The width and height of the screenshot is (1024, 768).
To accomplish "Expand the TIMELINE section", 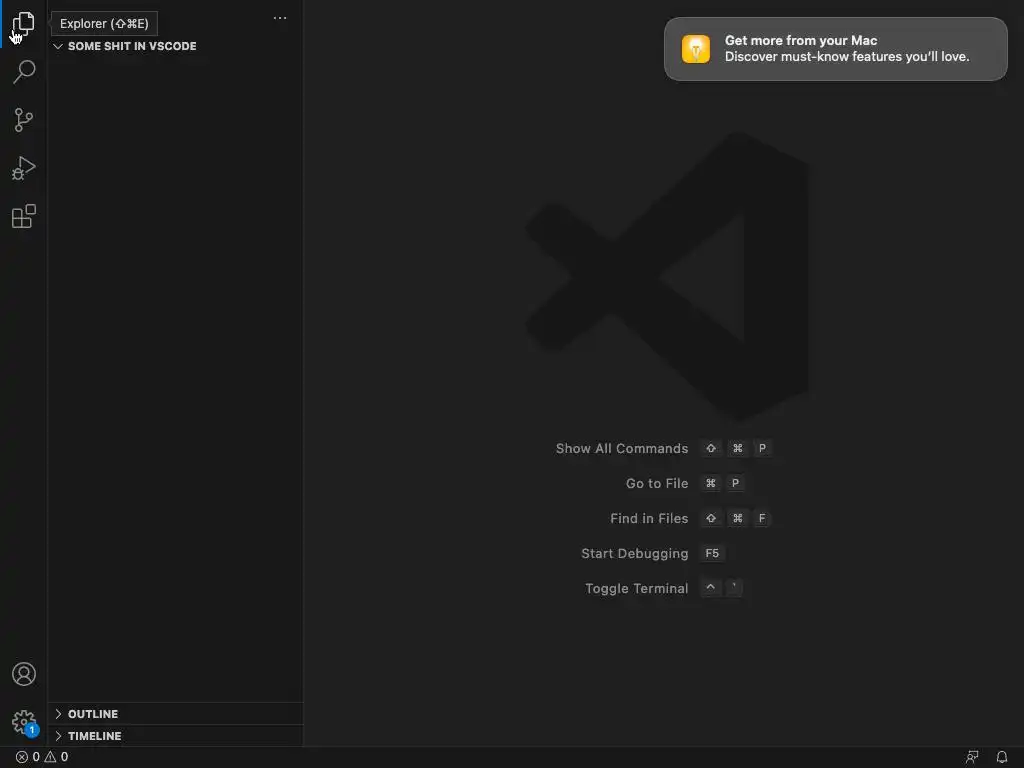I will 176,736.
